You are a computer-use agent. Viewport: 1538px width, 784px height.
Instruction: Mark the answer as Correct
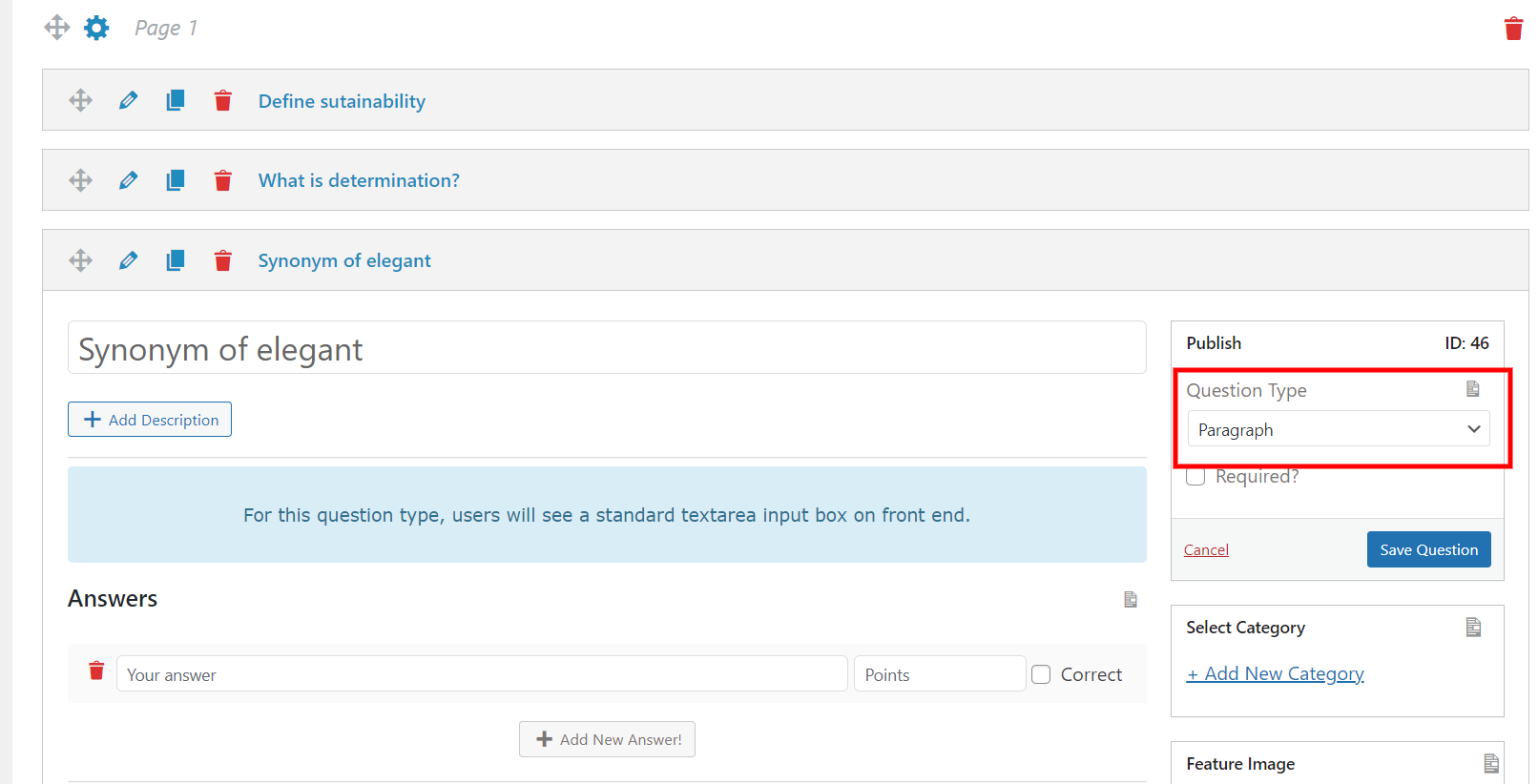click(1041, 674)
